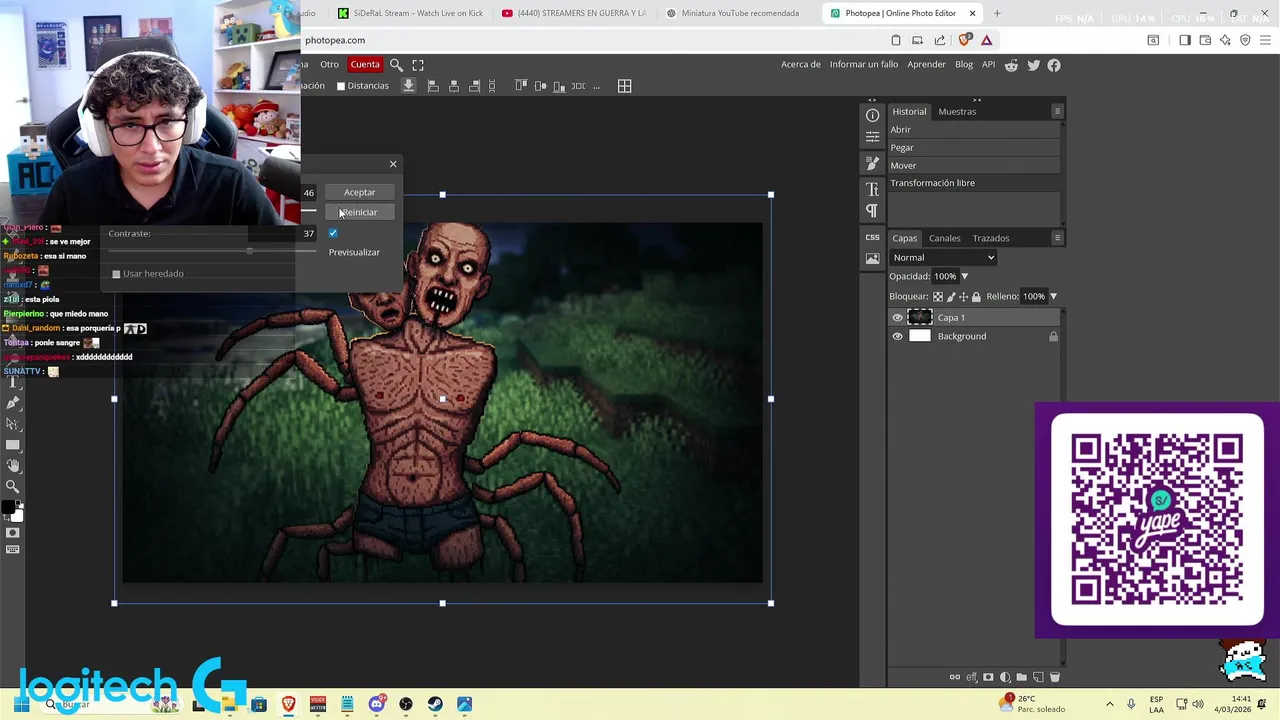Open the Character panel icon
Image resolution: width=1280 pixels, height=720 pixels.
point(872,189)
